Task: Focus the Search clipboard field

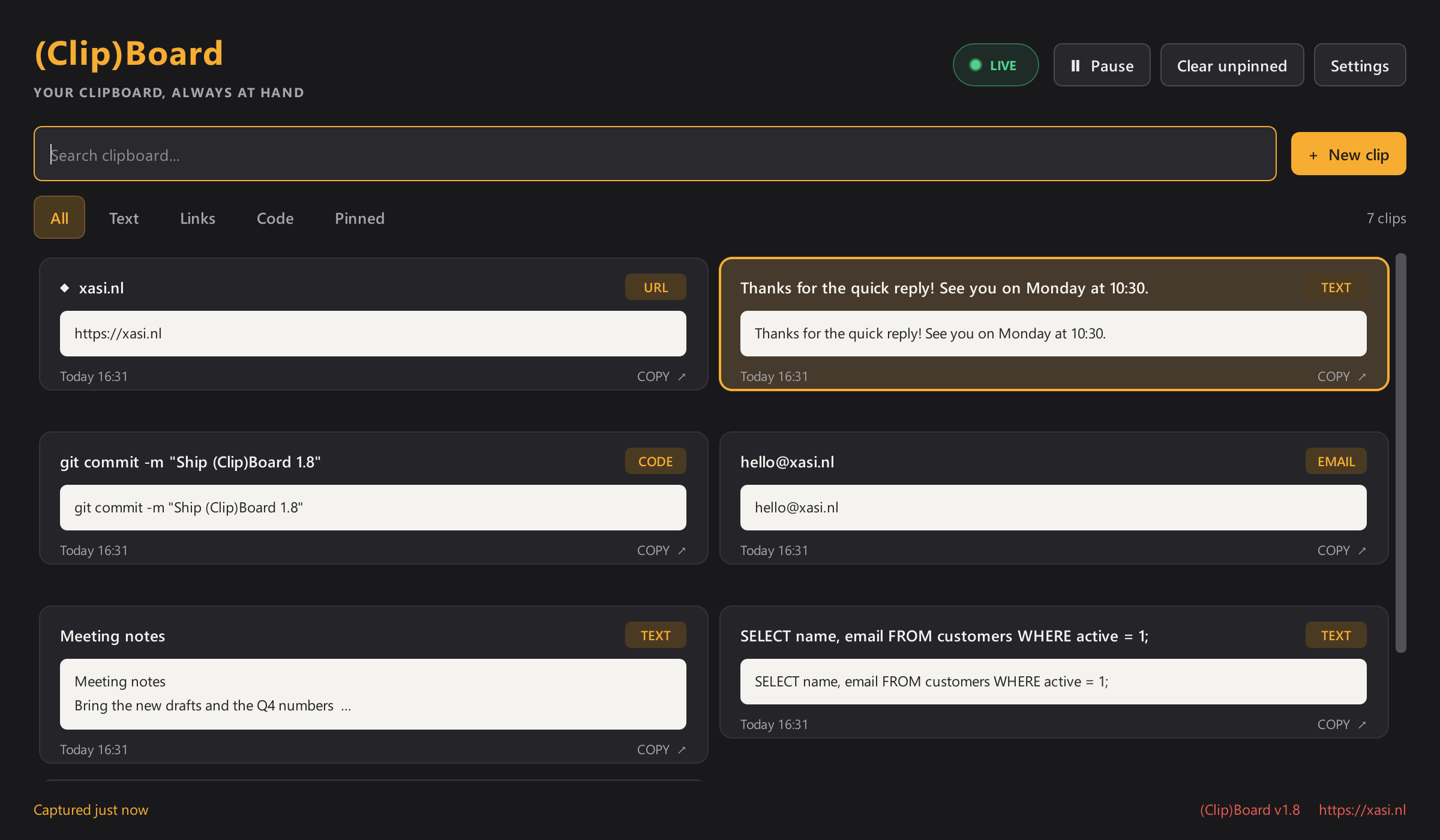Action: 655,154
